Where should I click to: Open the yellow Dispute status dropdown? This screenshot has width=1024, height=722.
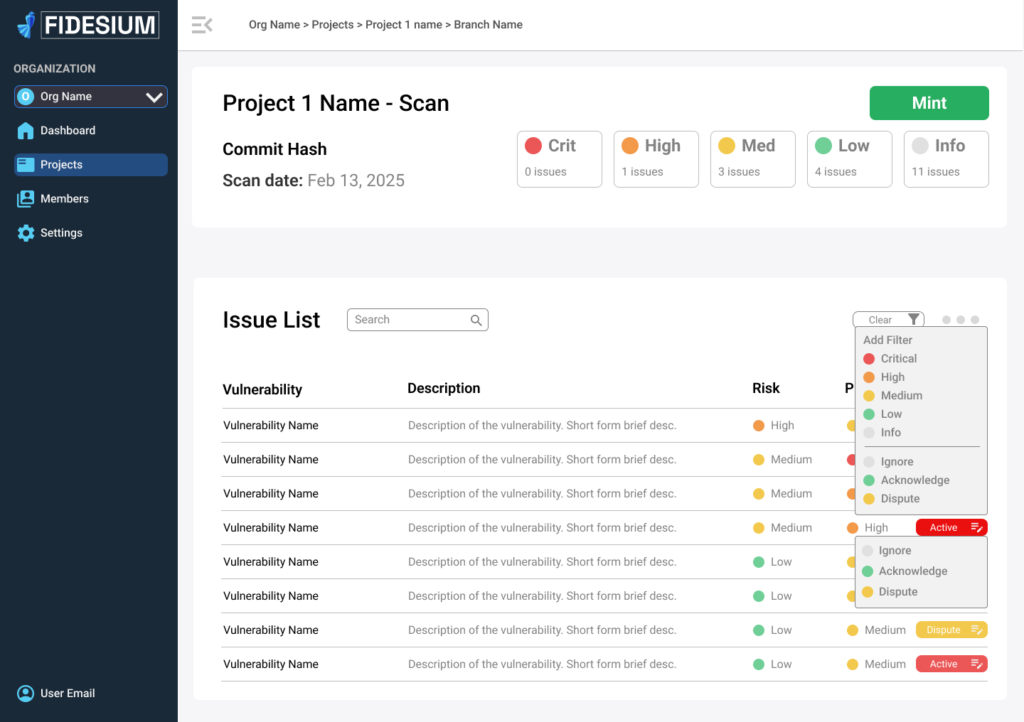click(x=952, y=630)
